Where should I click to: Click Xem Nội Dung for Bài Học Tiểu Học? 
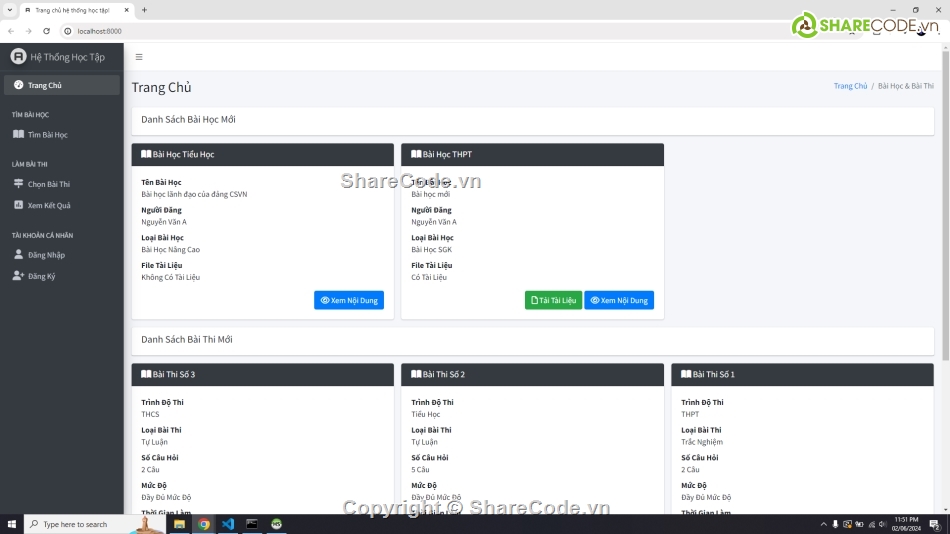click(x=349, y=300)
